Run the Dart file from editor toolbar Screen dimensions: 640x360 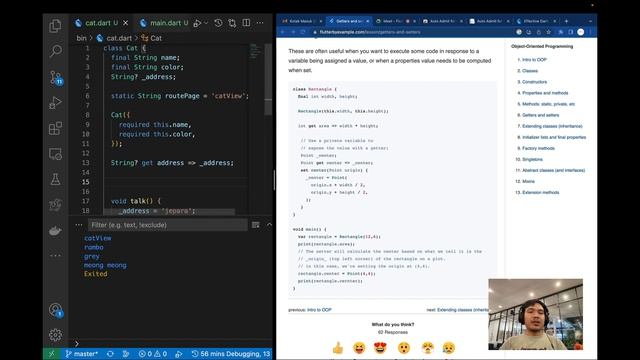pyautogui.click(x=198, y=23)
